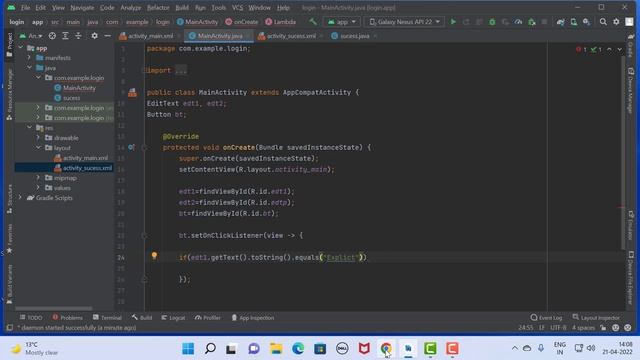The width and height of the screenshot is (640, 360).
Task: Collapse the res folder
Action: (x=29, y=128)
